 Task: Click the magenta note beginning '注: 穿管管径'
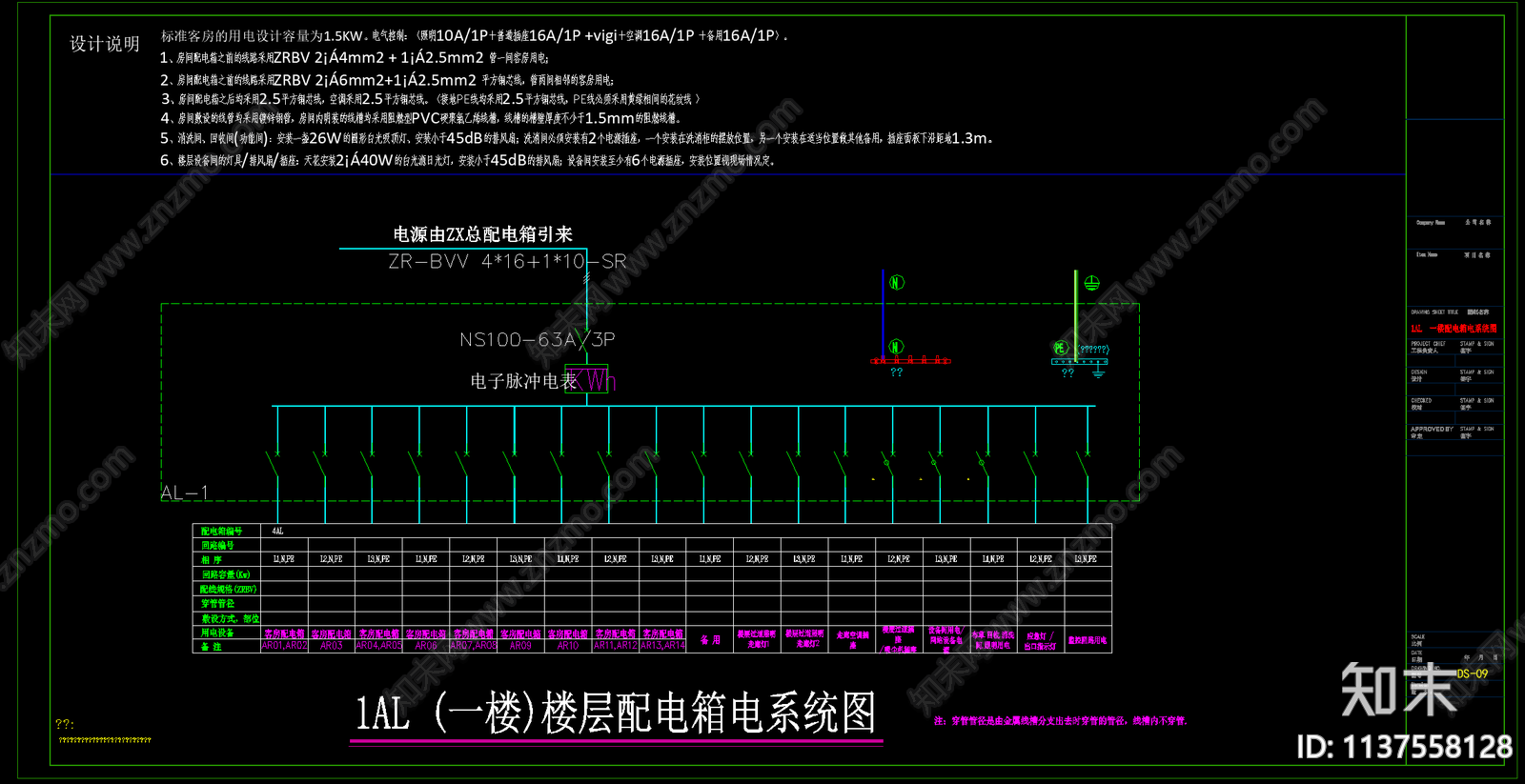(x=1060, y=721)
